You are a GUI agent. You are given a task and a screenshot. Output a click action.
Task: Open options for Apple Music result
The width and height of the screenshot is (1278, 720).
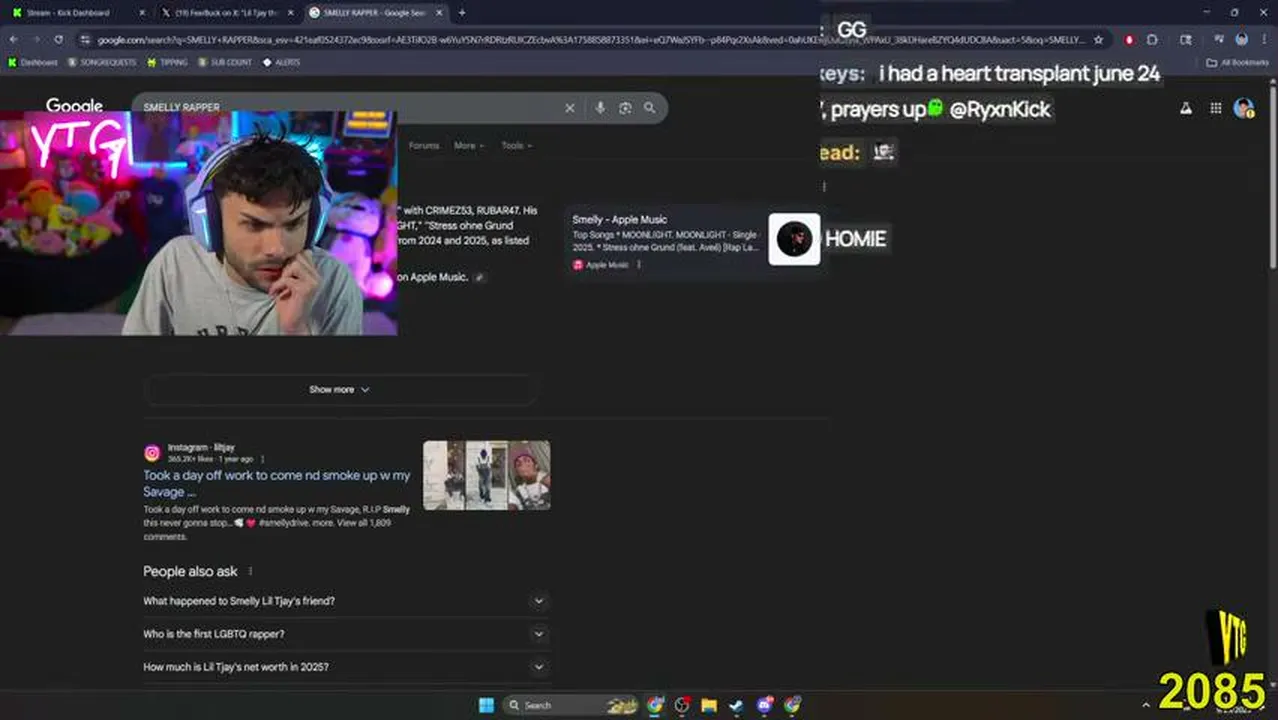click(x=639, y=265)
